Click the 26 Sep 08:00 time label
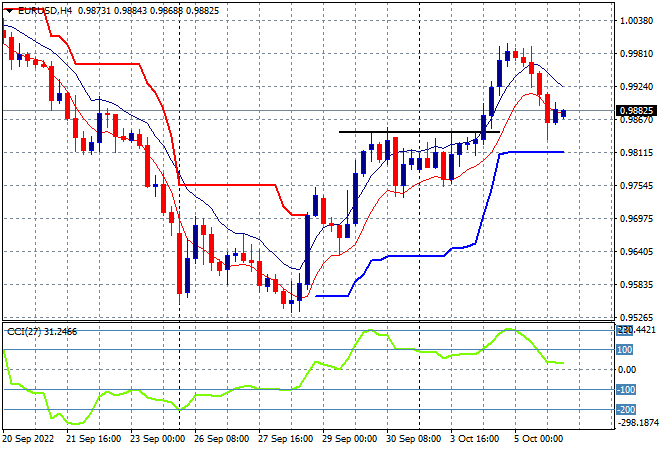Image resolution: width=660 pixels, height=450 pixels. [x=221, y=439]
